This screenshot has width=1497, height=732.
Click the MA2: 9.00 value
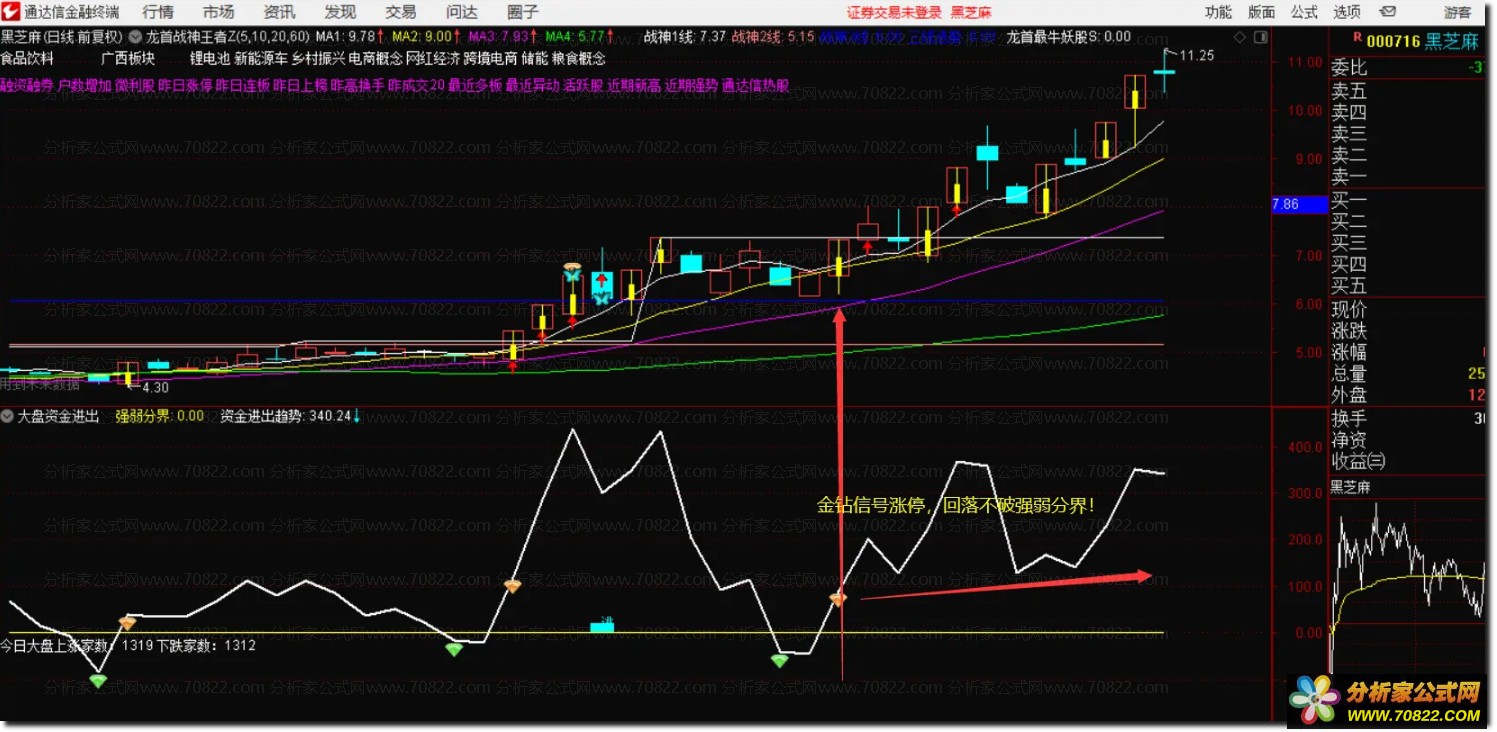[423, 37]
